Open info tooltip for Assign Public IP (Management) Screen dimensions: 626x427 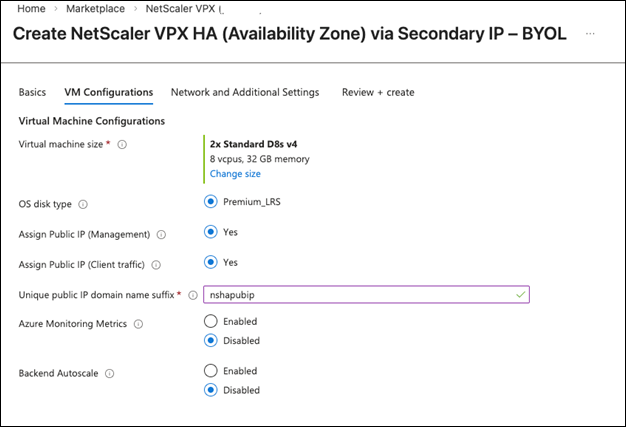(x=161, y=235)
